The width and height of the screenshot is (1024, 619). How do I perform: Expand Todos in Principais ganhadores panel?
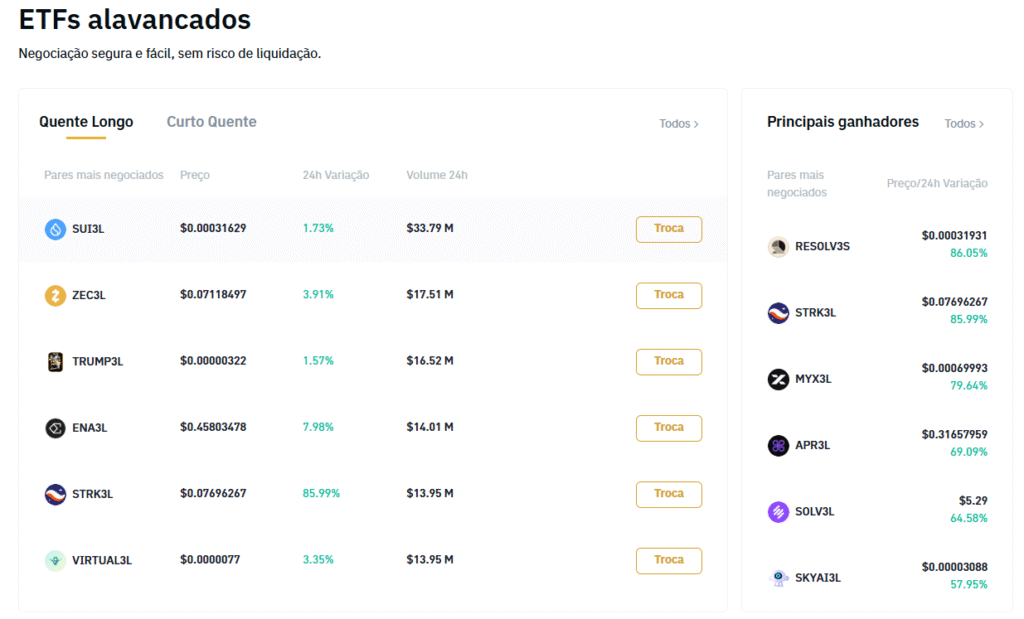(x=964, y=124)
